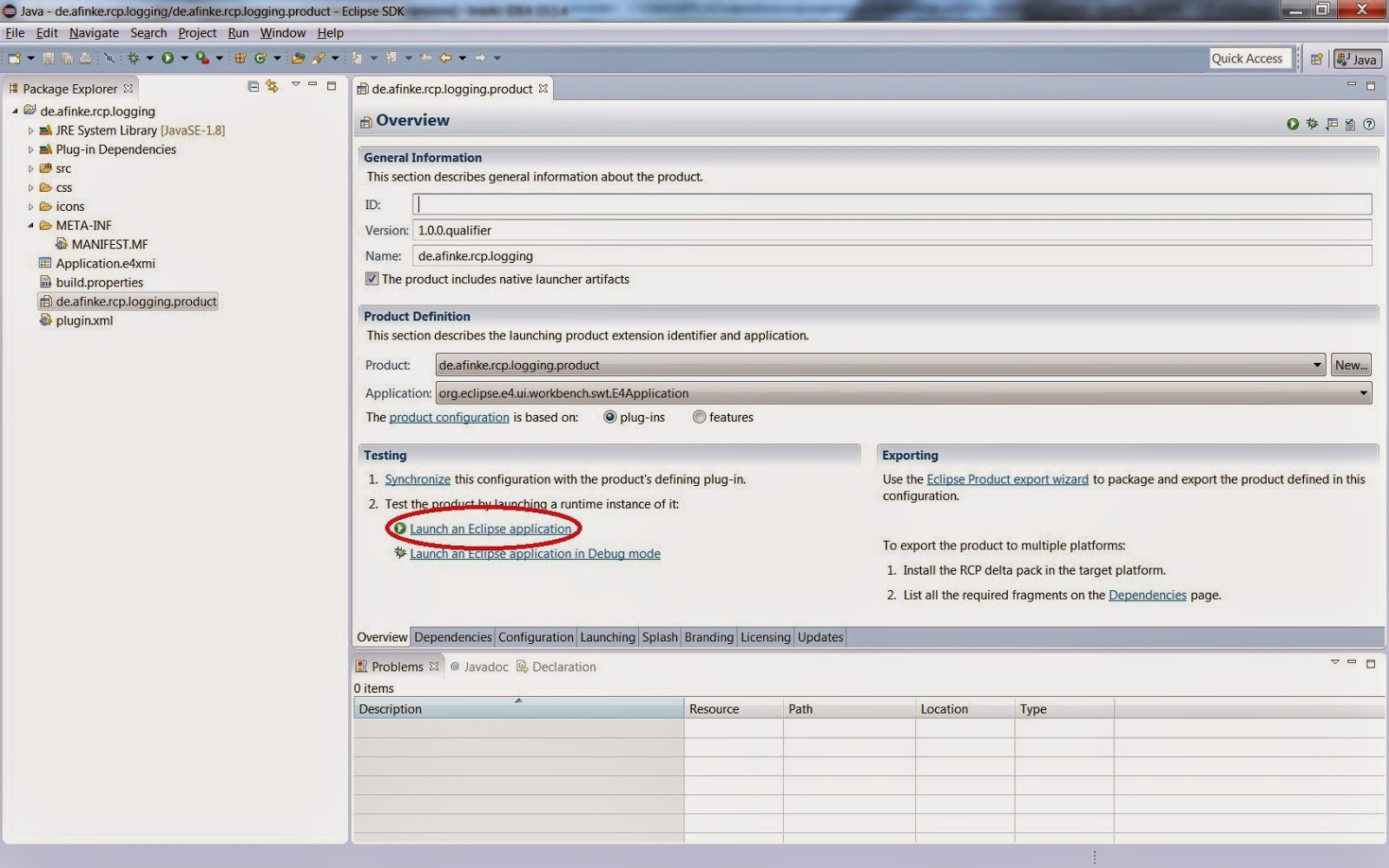Click the Print icon in the main toolbar

85,58
